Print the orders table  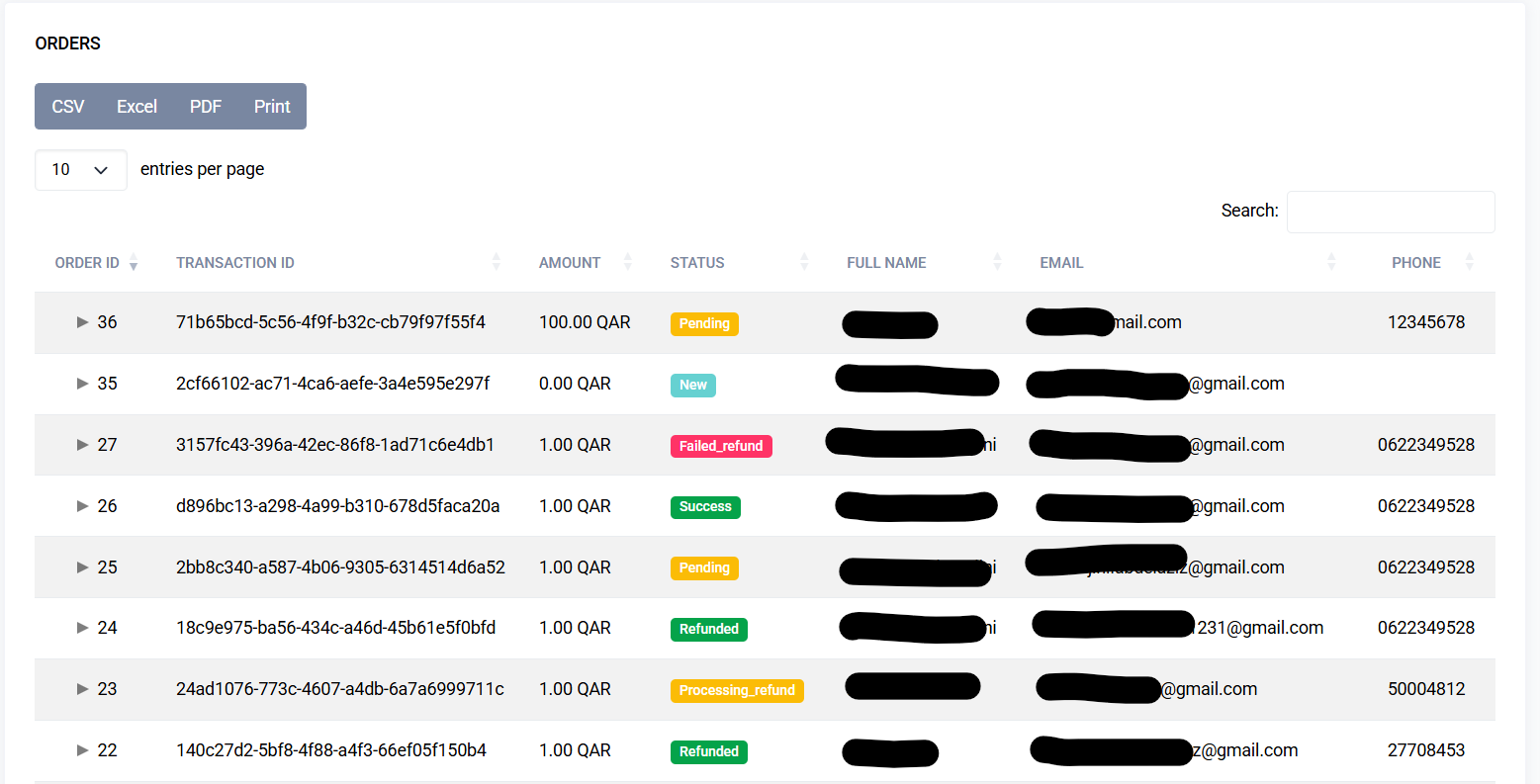click(272, 107)
